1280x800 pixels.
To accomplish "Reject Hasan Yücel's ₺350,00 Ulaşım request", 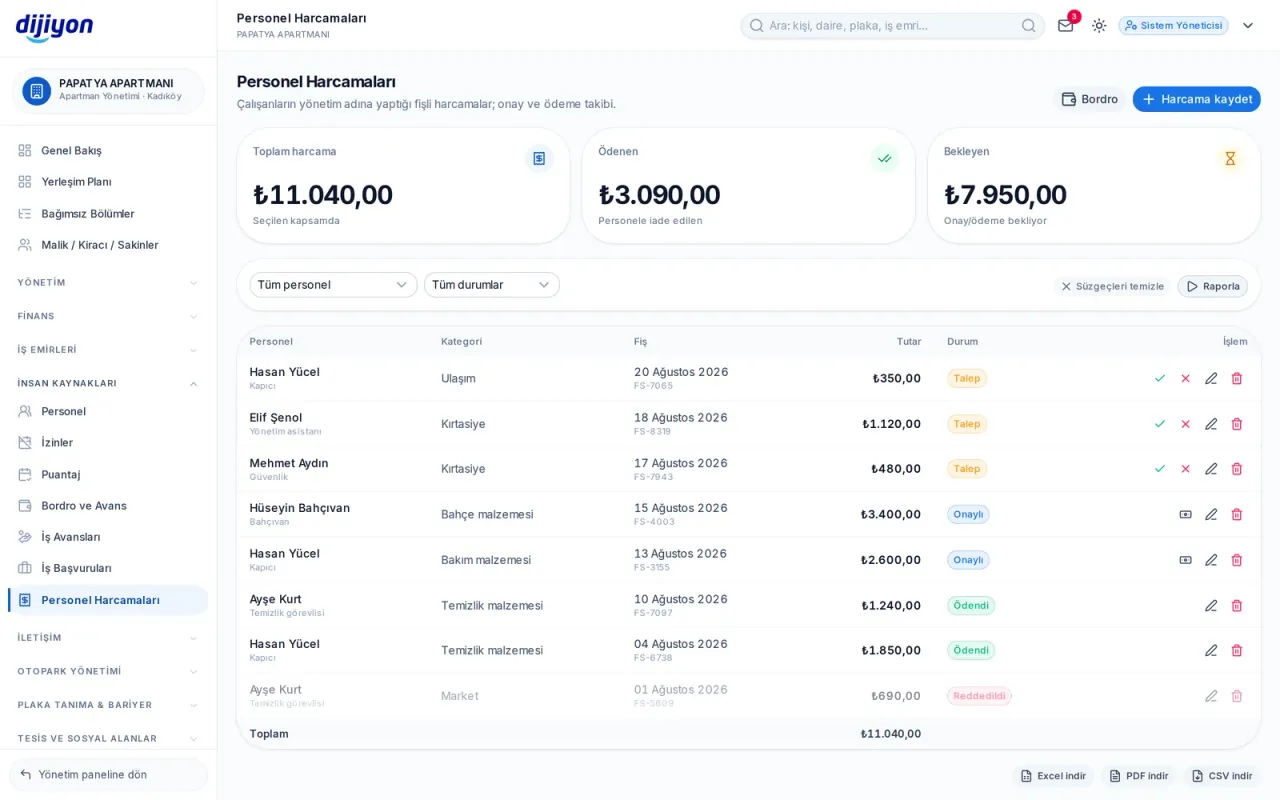I will click(x=1186, y=378).
